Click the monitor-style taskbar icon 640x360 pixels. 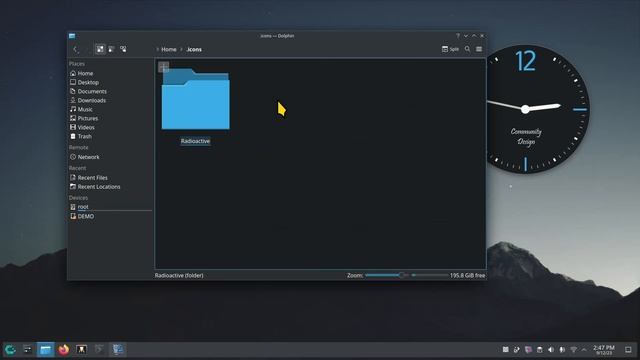coord(118,349)
